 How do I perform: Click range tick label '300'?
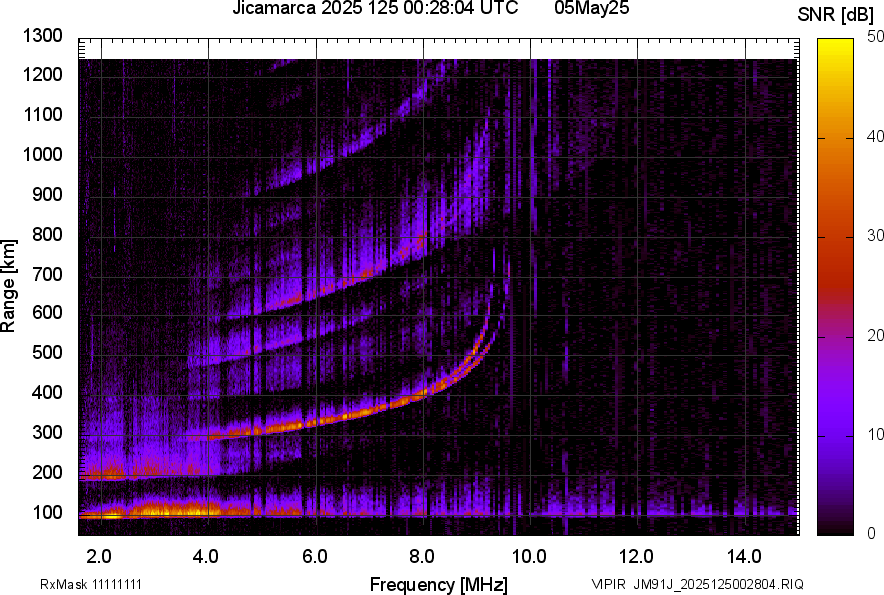(47, 433)
